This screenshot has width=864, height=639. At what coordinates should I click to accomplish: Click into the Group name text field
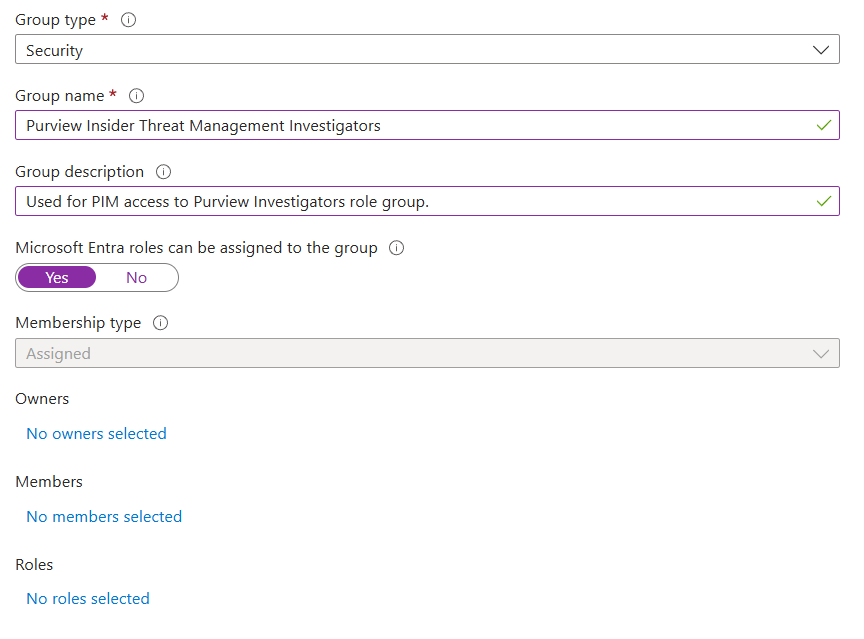pos(400,126)
